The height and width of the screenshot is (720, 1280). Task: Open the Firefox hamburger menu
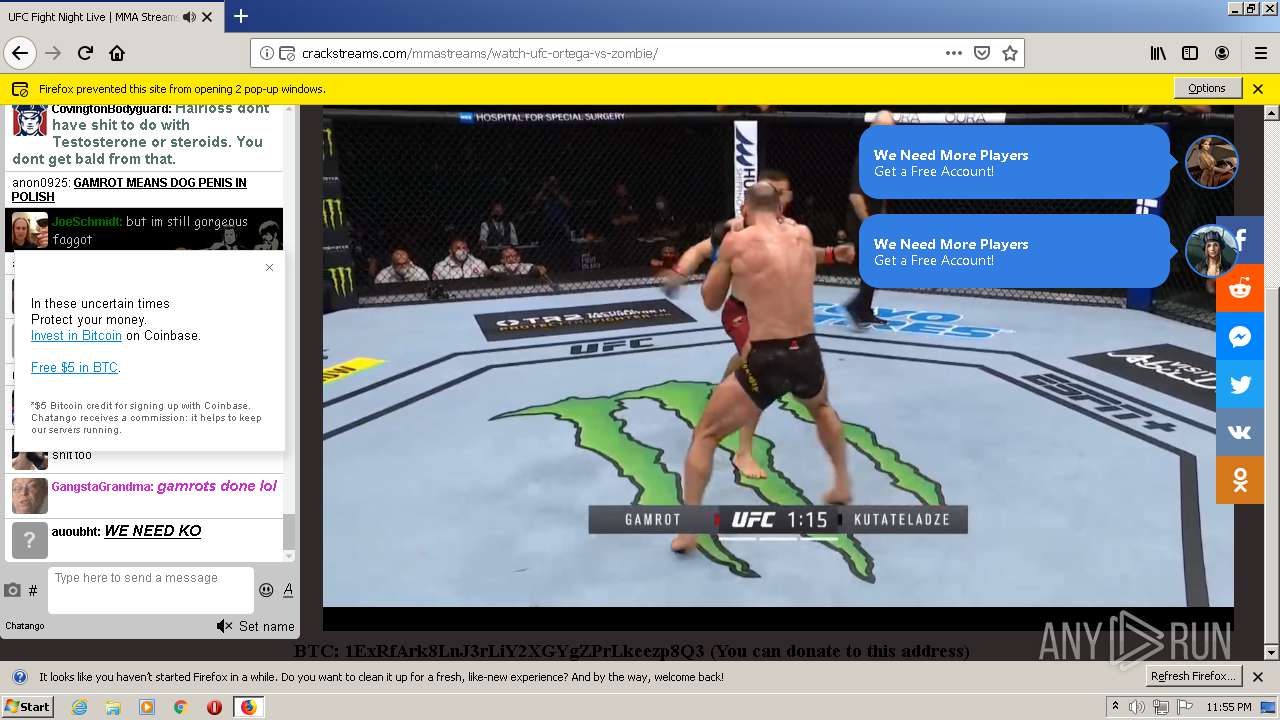coord(1260,53)
